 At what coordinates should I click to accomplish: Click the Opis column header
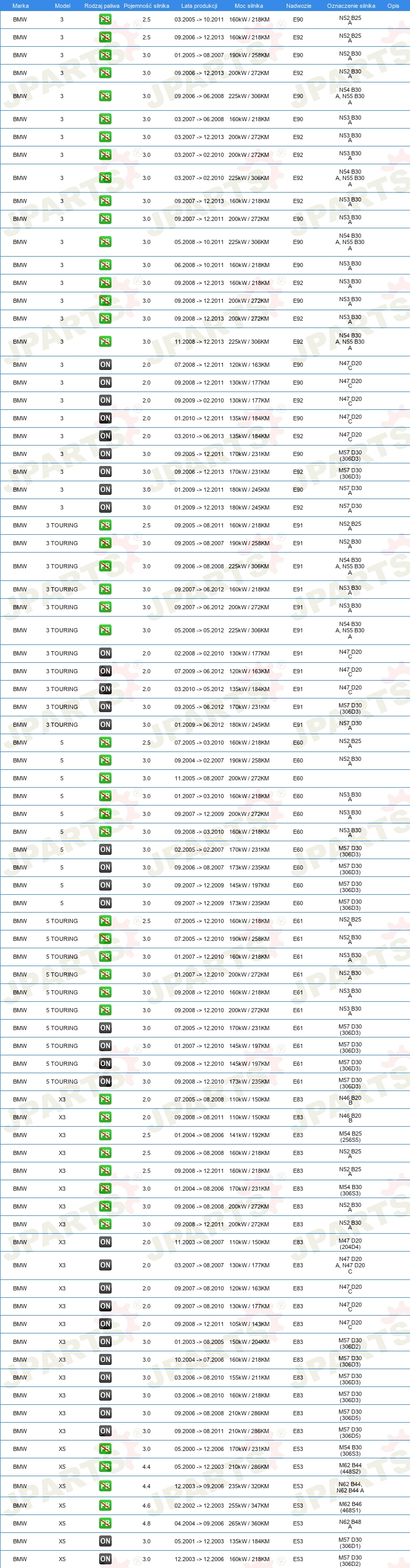click(x=394, y=5)
